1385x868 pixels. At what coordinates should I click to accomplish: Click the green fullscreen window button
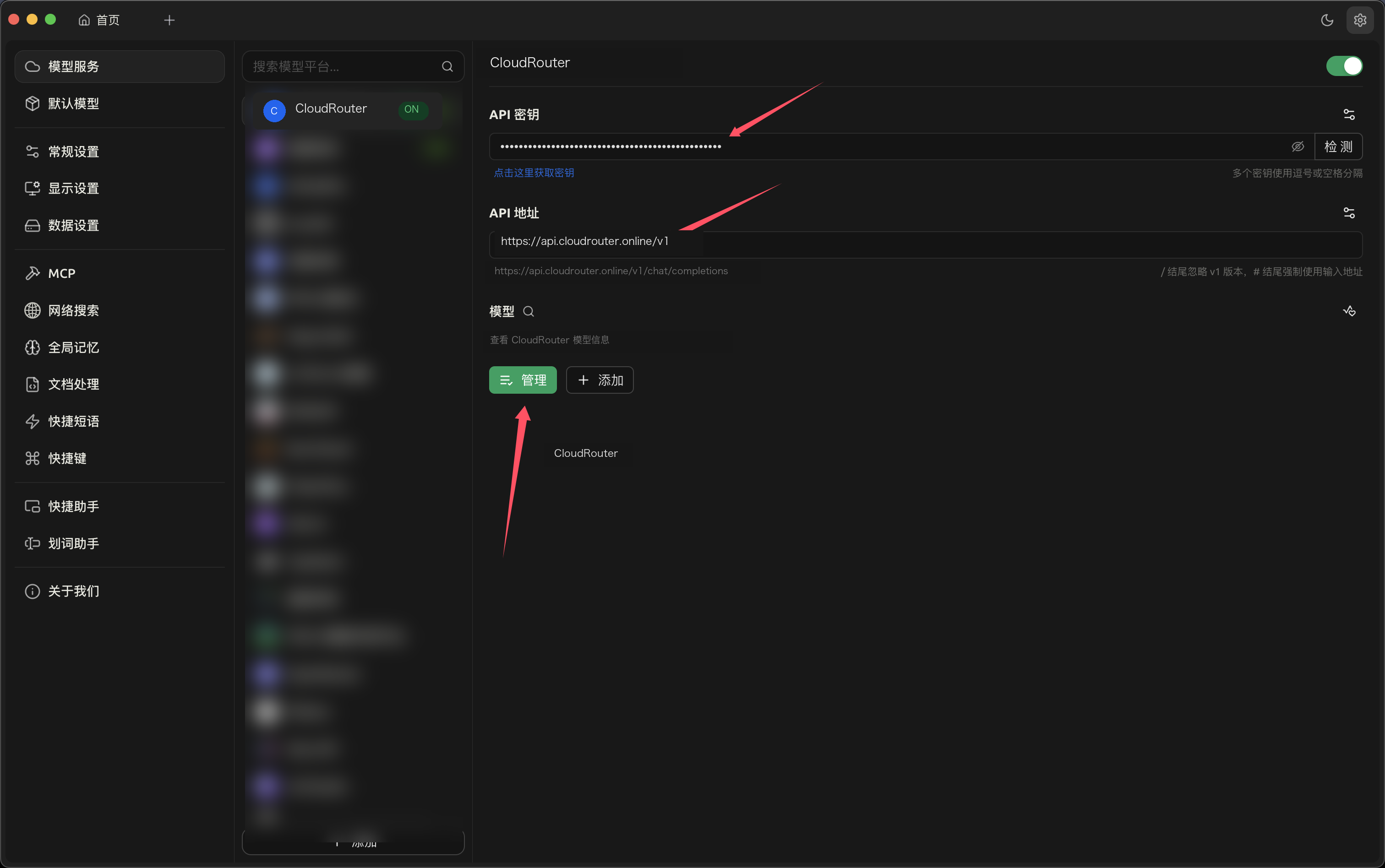tap(50, 20)
